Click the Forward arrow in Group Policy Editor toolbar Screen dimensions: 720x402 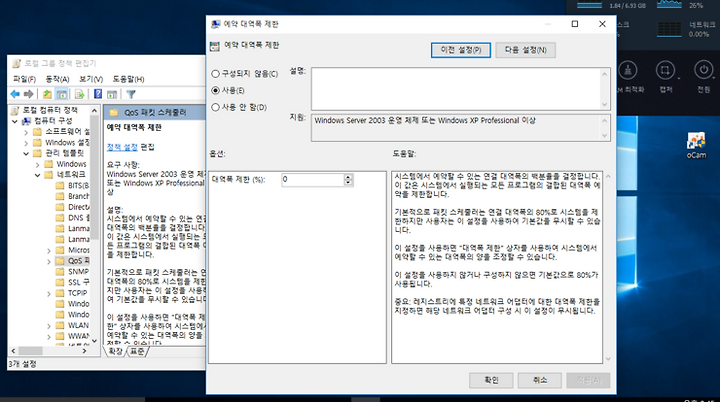[x=28, y=94]
